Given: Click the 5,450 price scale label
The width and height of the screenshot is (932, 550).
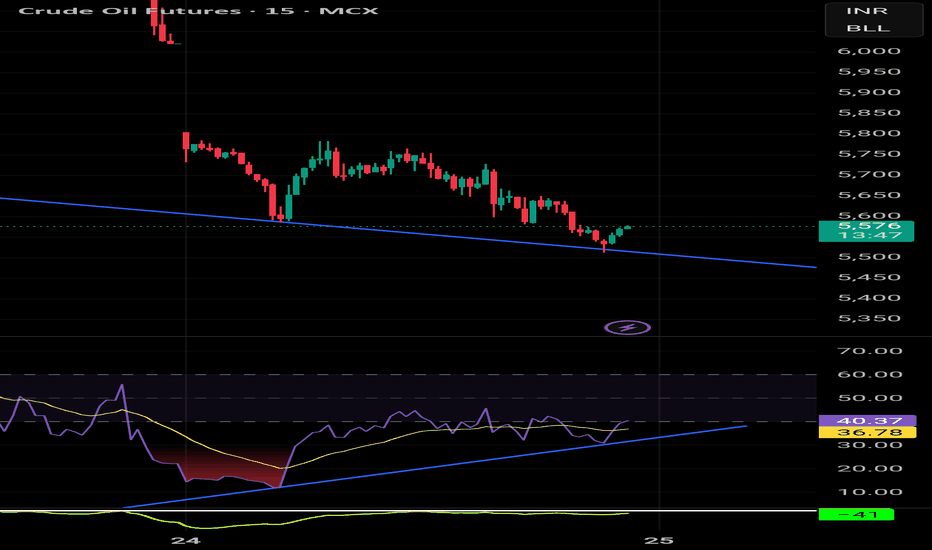Looking at the screenshot, I should click(x=869, y=278).
